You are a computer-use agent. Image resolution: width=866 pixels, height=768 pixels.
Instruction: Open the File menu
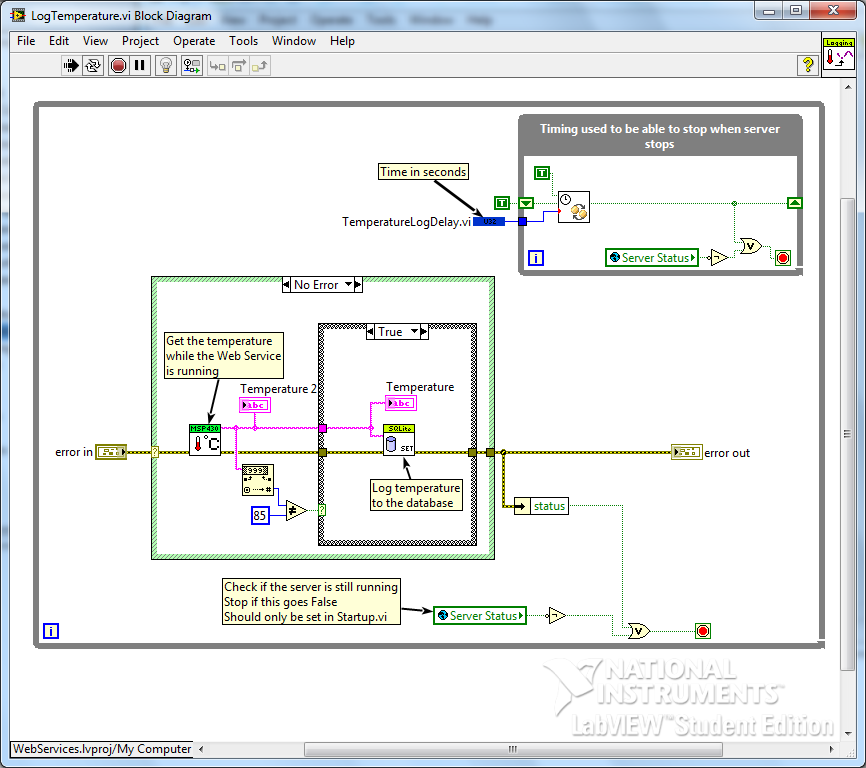click(26, 41)
